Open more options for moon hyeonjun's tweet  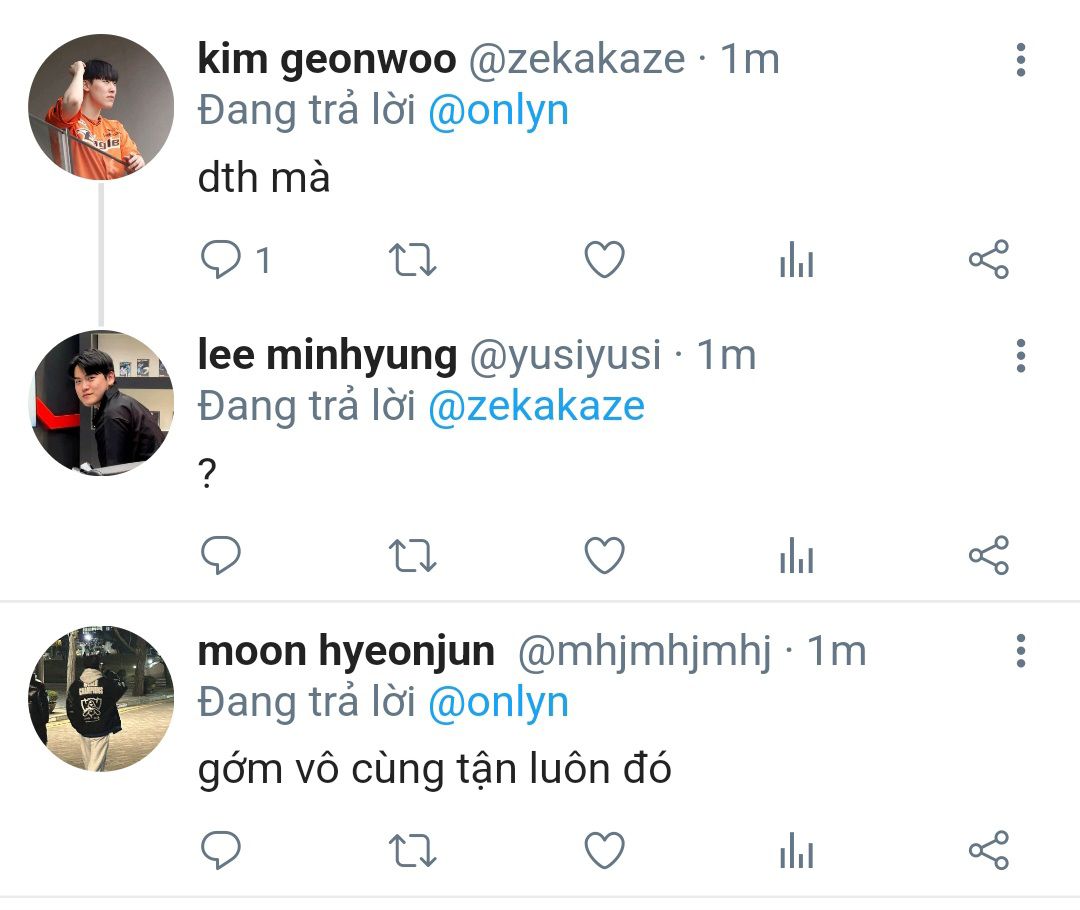(x=1021, y=651)
